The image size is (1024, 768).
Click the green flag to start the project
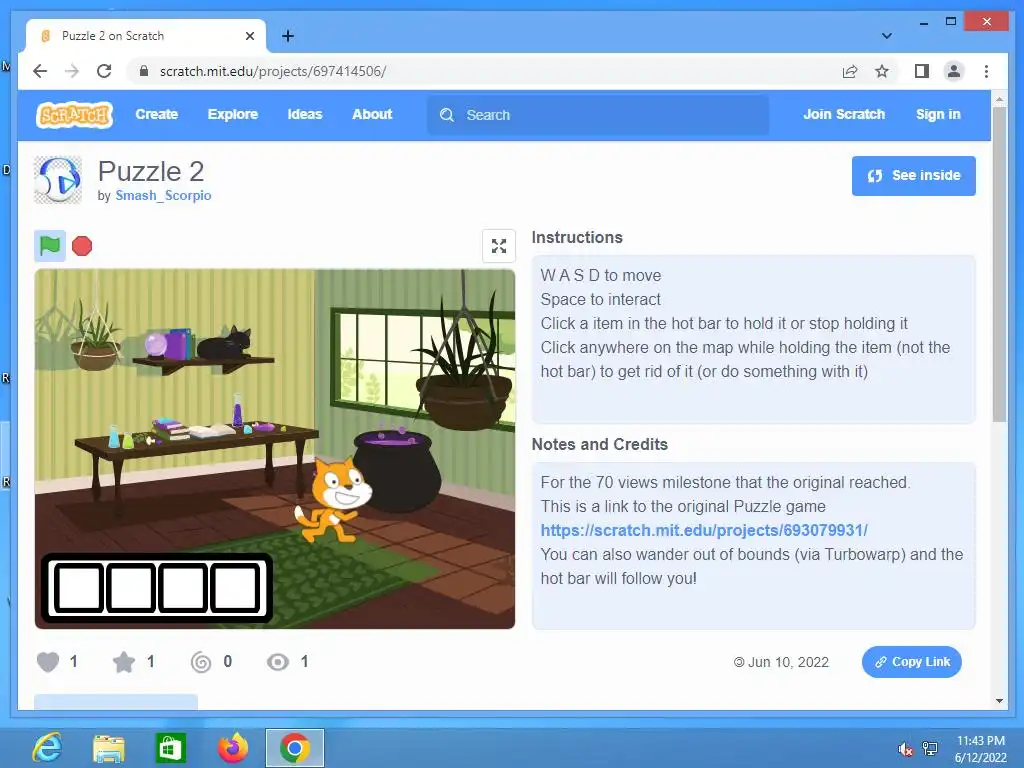50,246
